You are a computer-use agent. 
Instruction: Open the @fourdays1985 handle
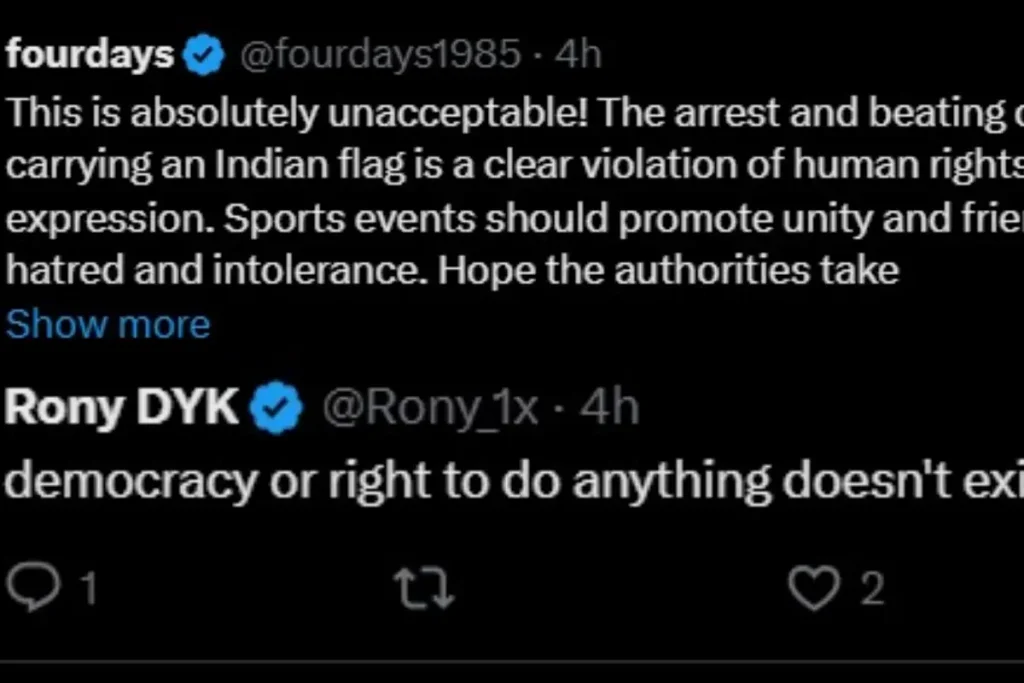pos(381,54)
